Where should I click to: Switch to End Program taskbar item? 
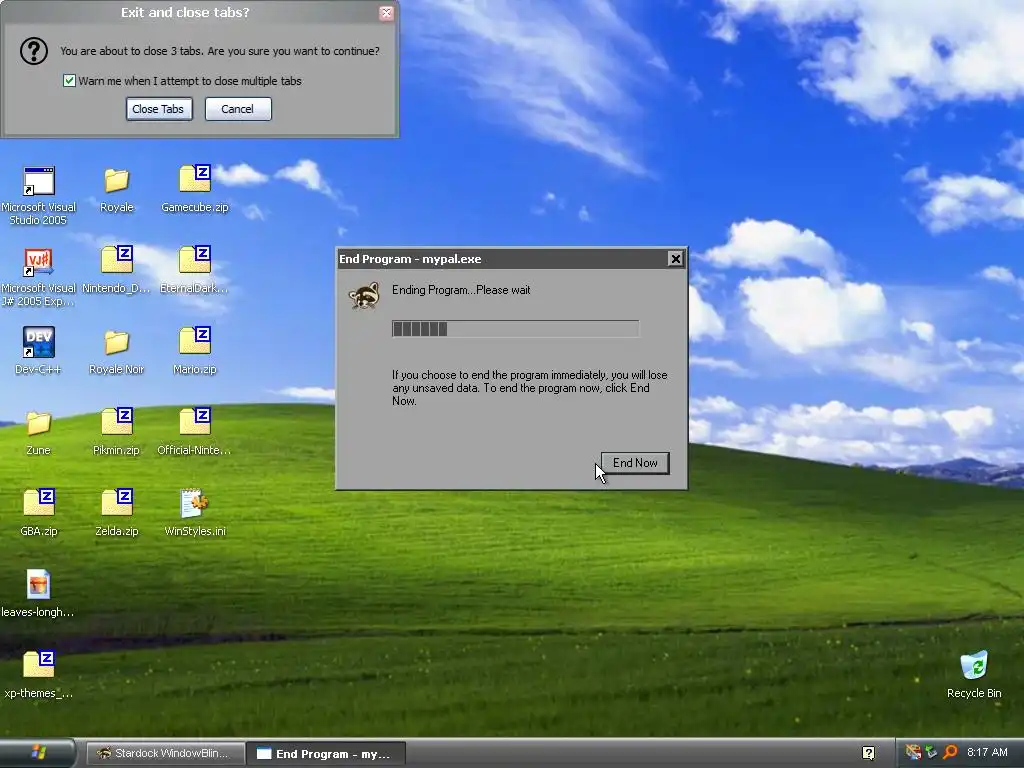point(326,754)
